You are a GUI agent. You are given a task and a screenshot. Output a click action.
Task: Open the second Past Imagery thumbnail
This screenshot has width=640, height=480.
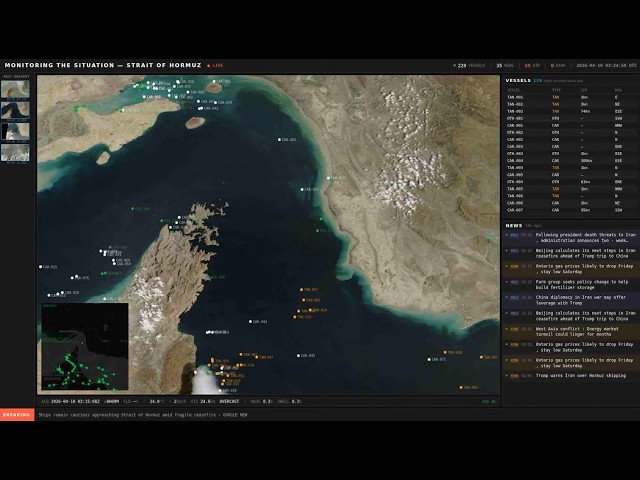tap(15, 111)
